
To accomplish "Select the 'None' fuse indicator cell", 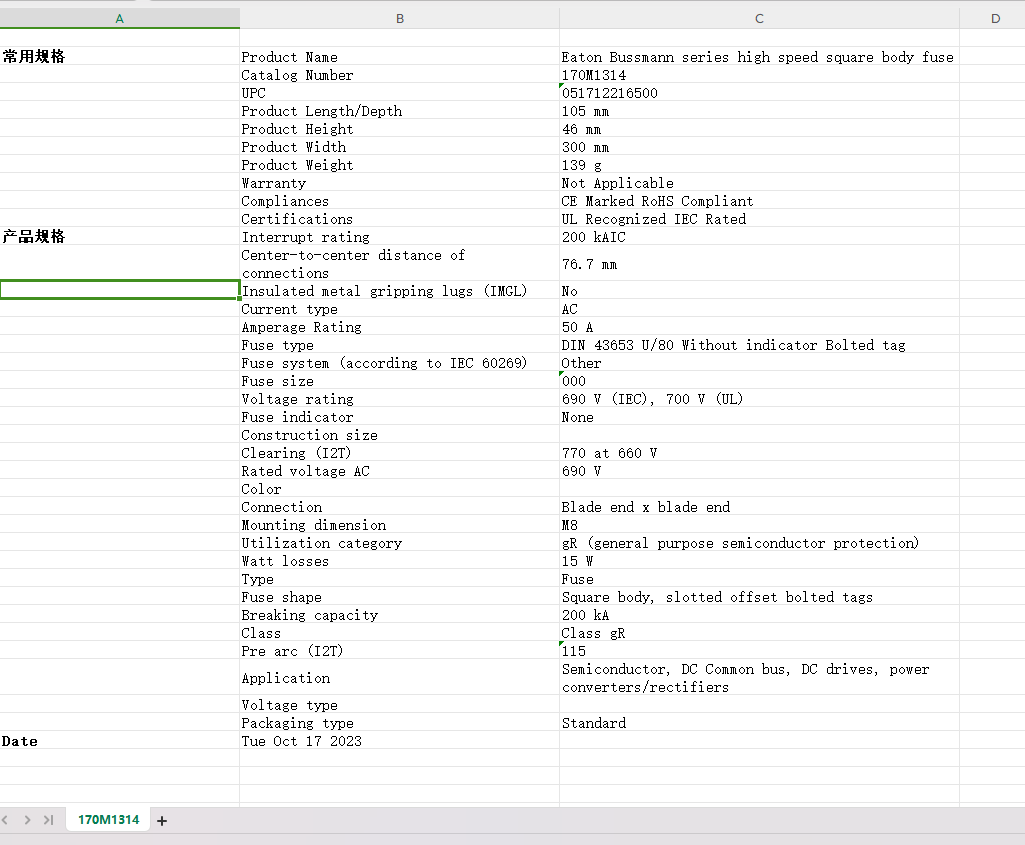I will (x=759, y=416).
